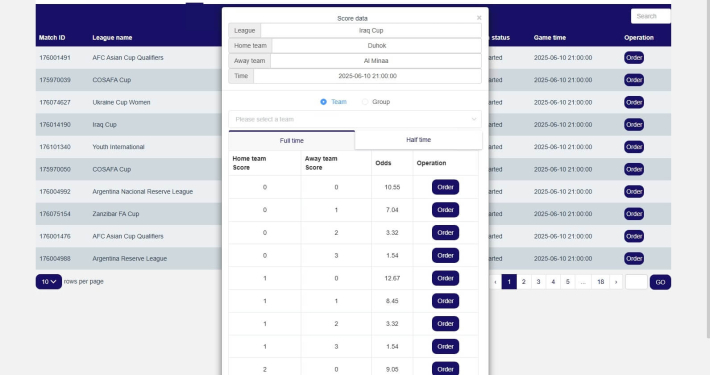Go to page 4
The width and height of the screenshot is (710, 375).
point(553,282)
